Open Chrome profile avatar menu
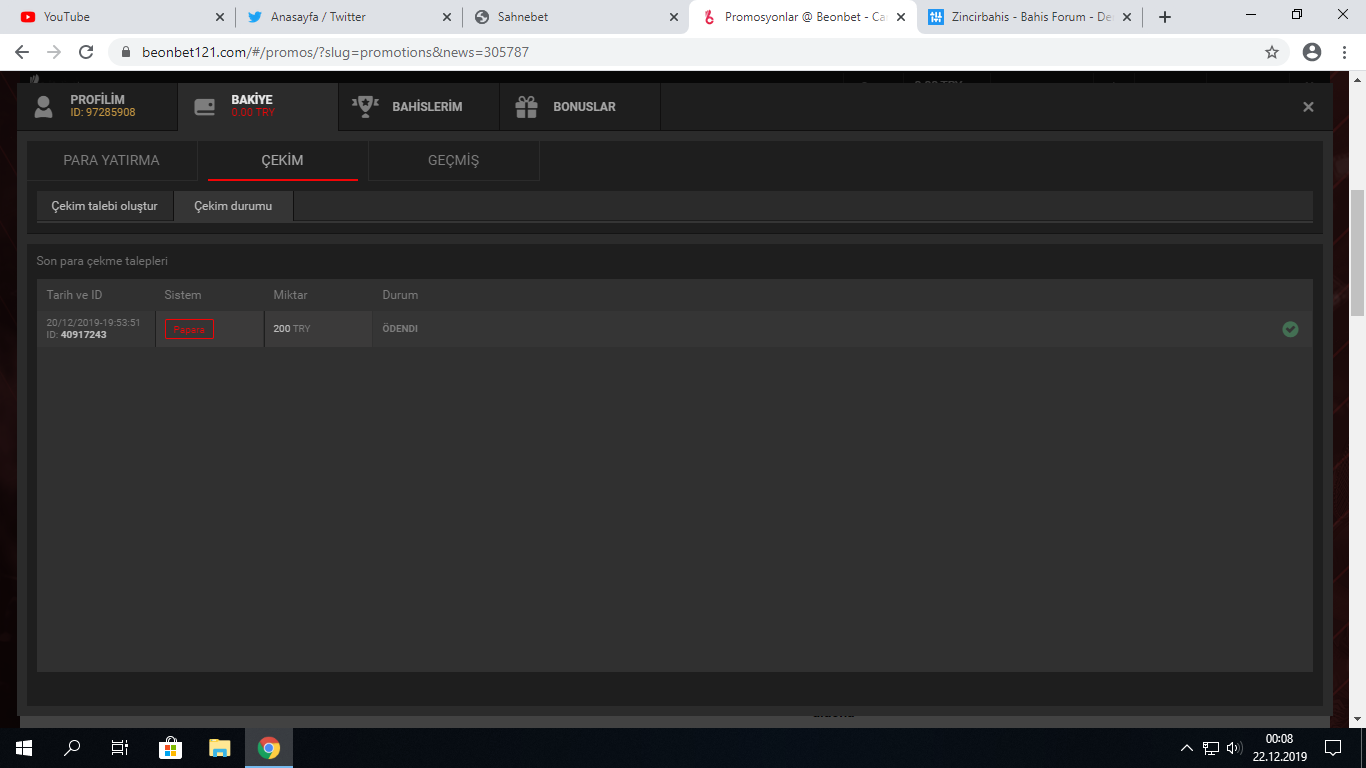The height and width of the screenshot is (768, 1366). (x=1312, y=52)
